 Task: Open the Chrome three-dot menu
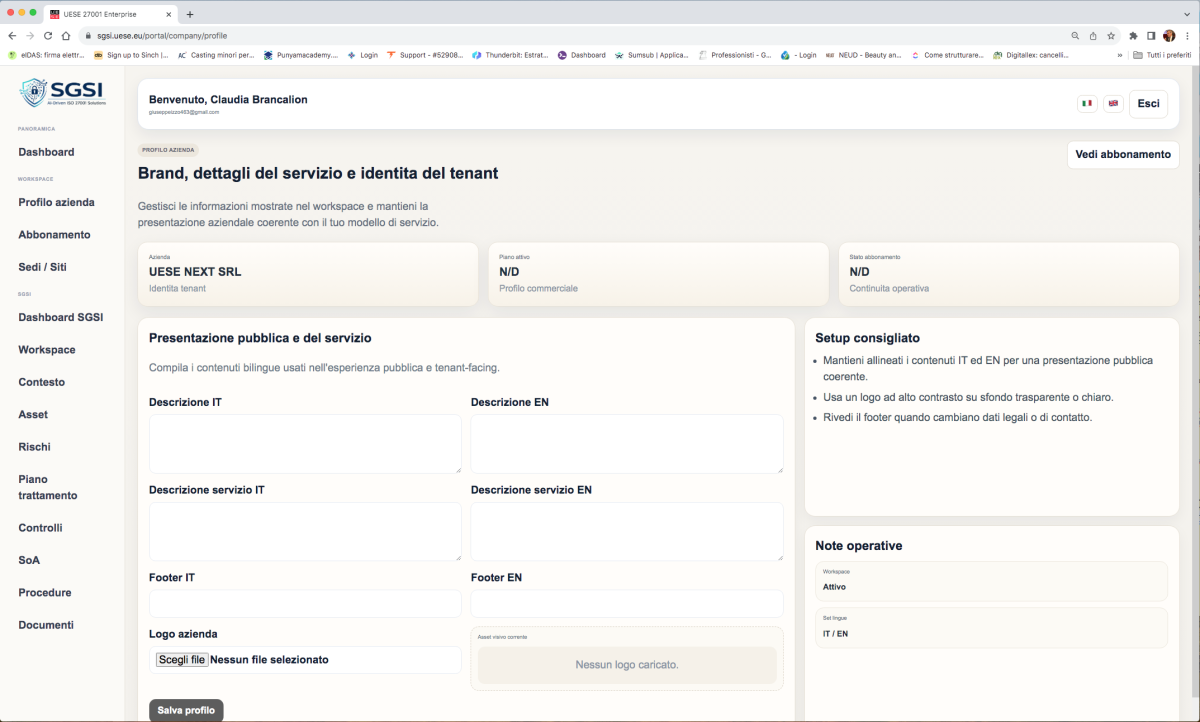pyautogui.click(x=1186, y=35)
